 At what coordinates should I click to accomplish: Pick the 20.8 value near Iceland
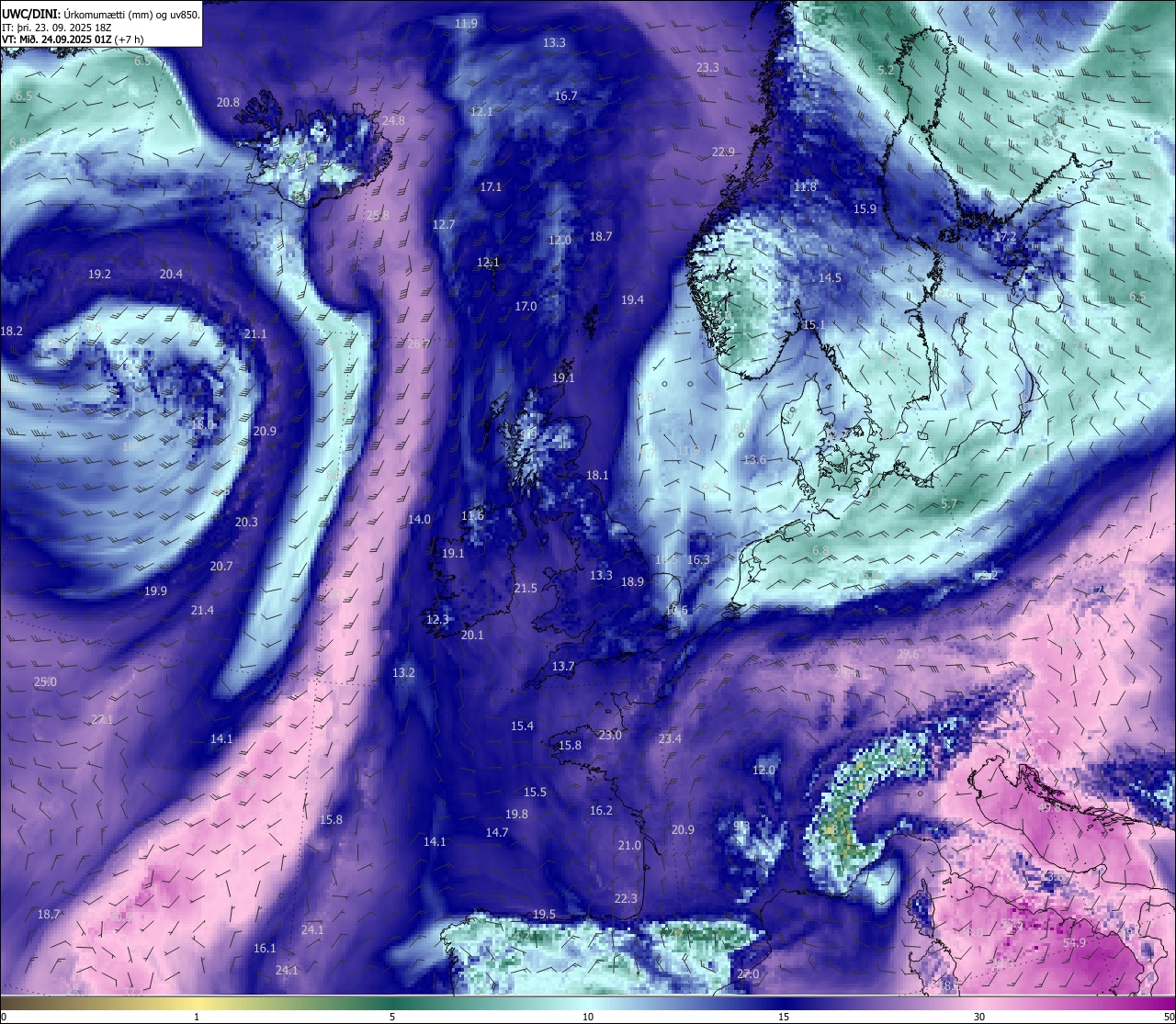228,102
